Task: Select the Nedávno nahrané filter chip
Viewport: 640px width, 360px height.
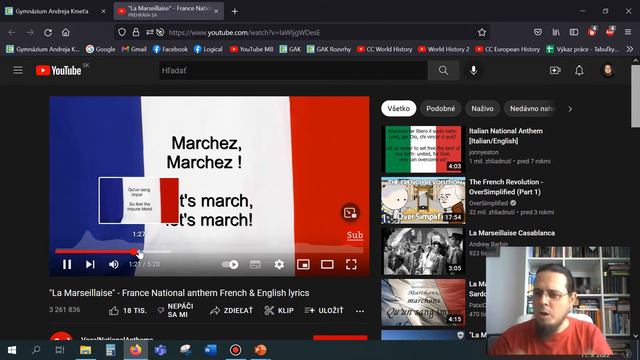Action: 531,109
